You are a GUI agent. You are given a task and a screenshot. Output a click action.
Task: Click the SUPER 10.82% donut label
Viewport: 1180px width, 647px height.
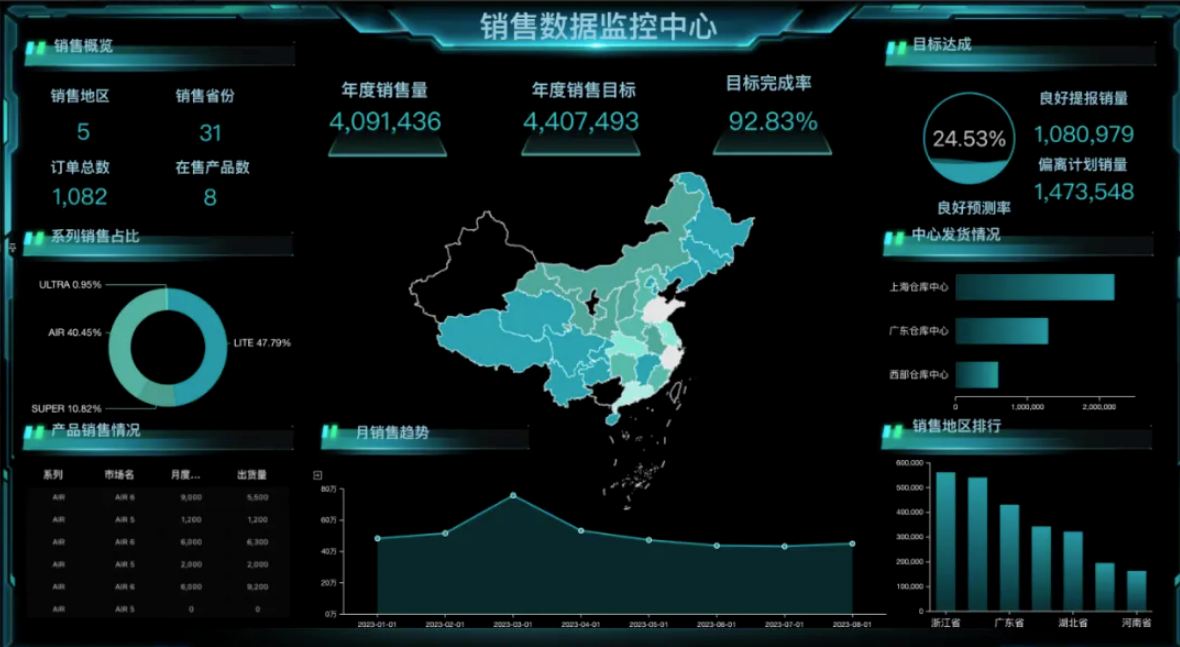click(x=66, y=409)
